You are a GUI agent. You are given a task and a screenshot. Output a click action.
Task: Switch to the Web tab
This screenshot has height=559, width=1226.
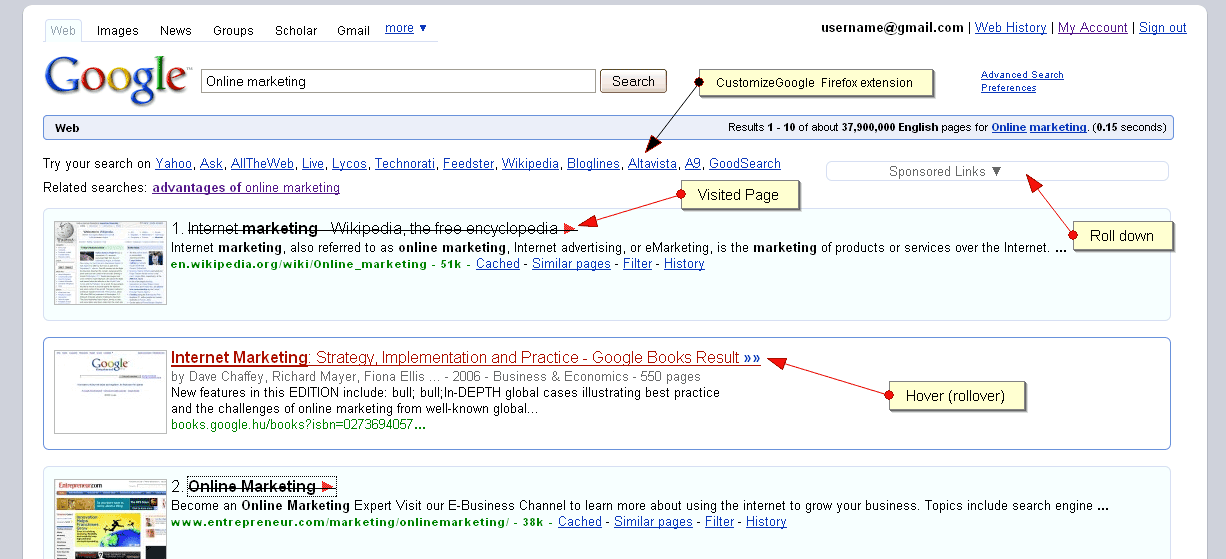coord(63,30)
